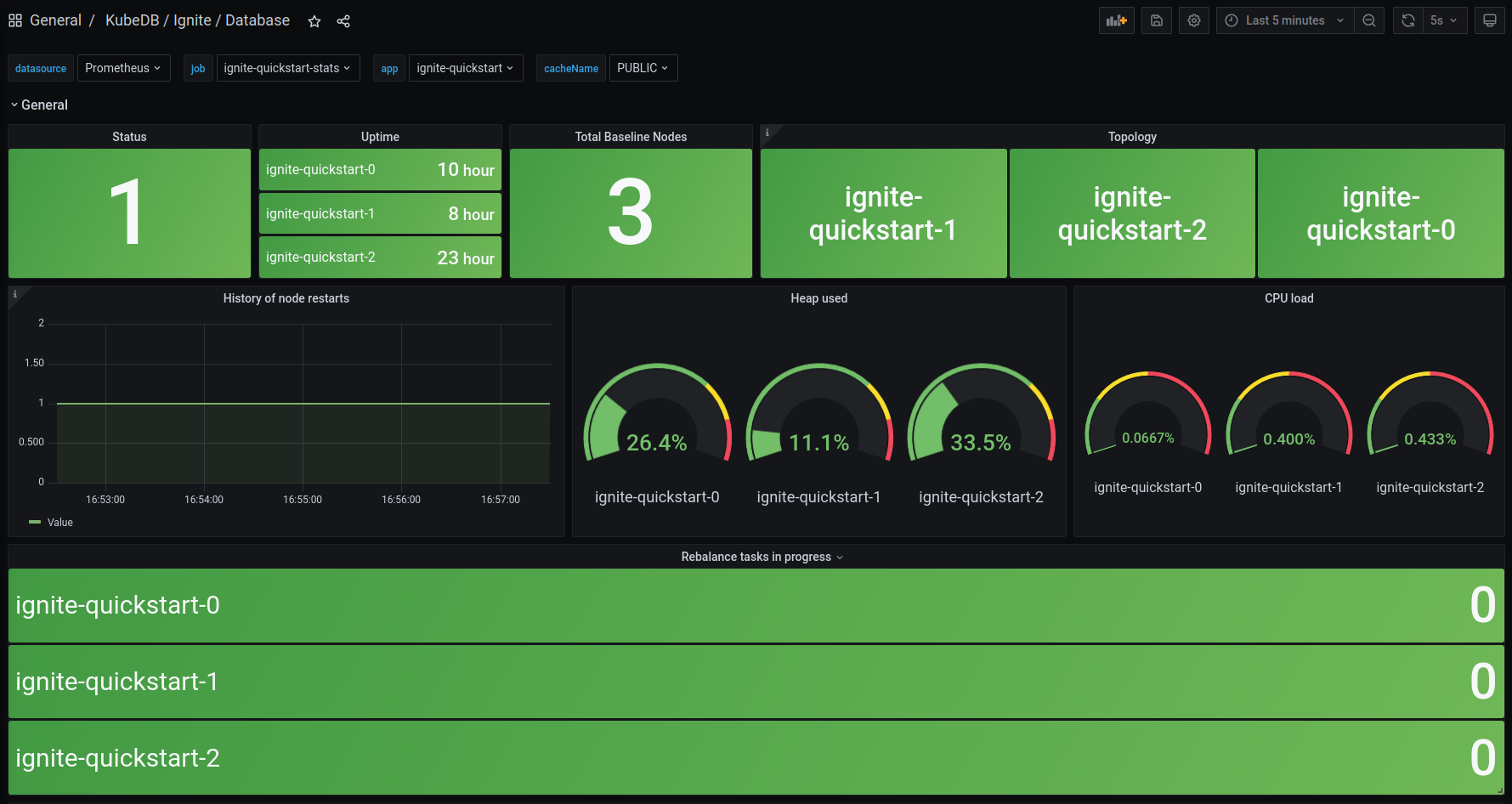1512x804 pixels.
Task: Show History of node restarts info icon
Action: [14, 294]
